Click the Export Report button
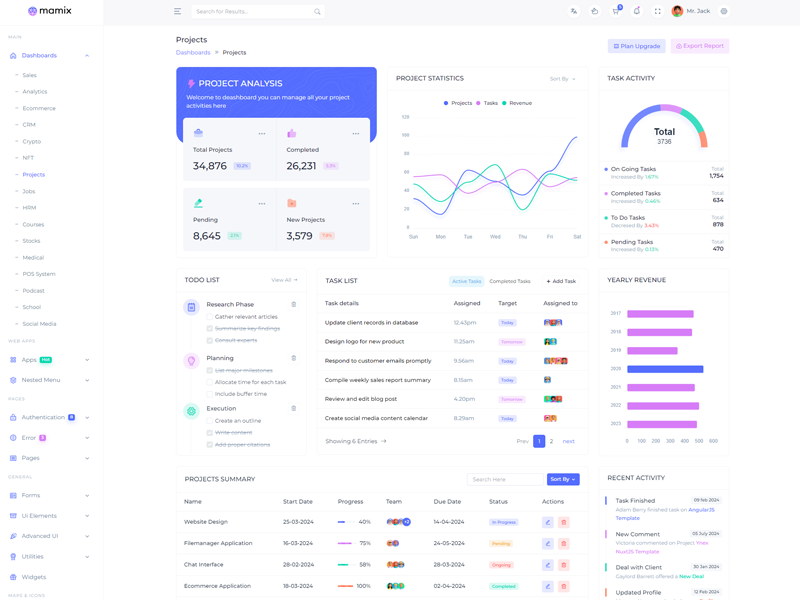800x600 pixels. point(700,46)
